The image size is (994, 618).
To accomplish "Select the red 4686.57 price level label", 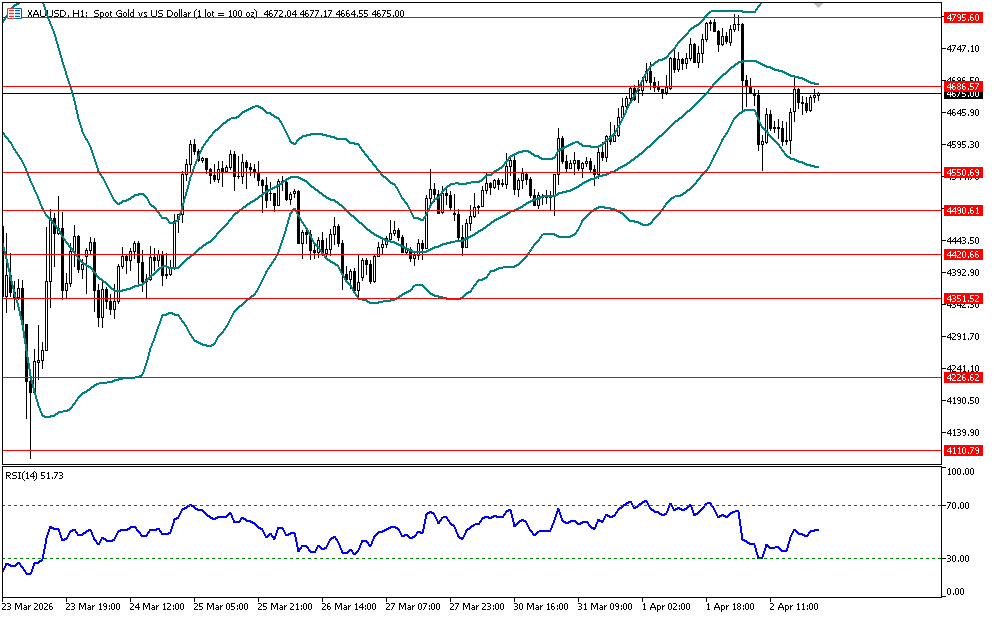I will coord(964,87).
